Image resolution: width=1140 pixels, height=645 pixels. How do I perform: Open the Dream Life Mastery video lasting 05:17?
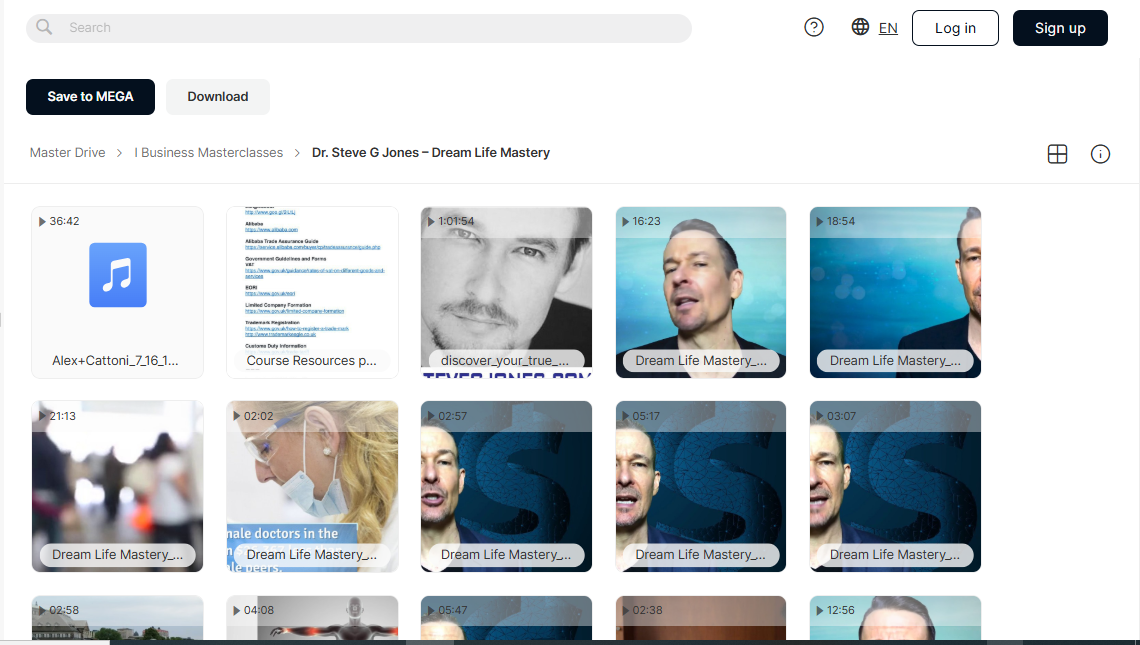[x=701, y=486]
